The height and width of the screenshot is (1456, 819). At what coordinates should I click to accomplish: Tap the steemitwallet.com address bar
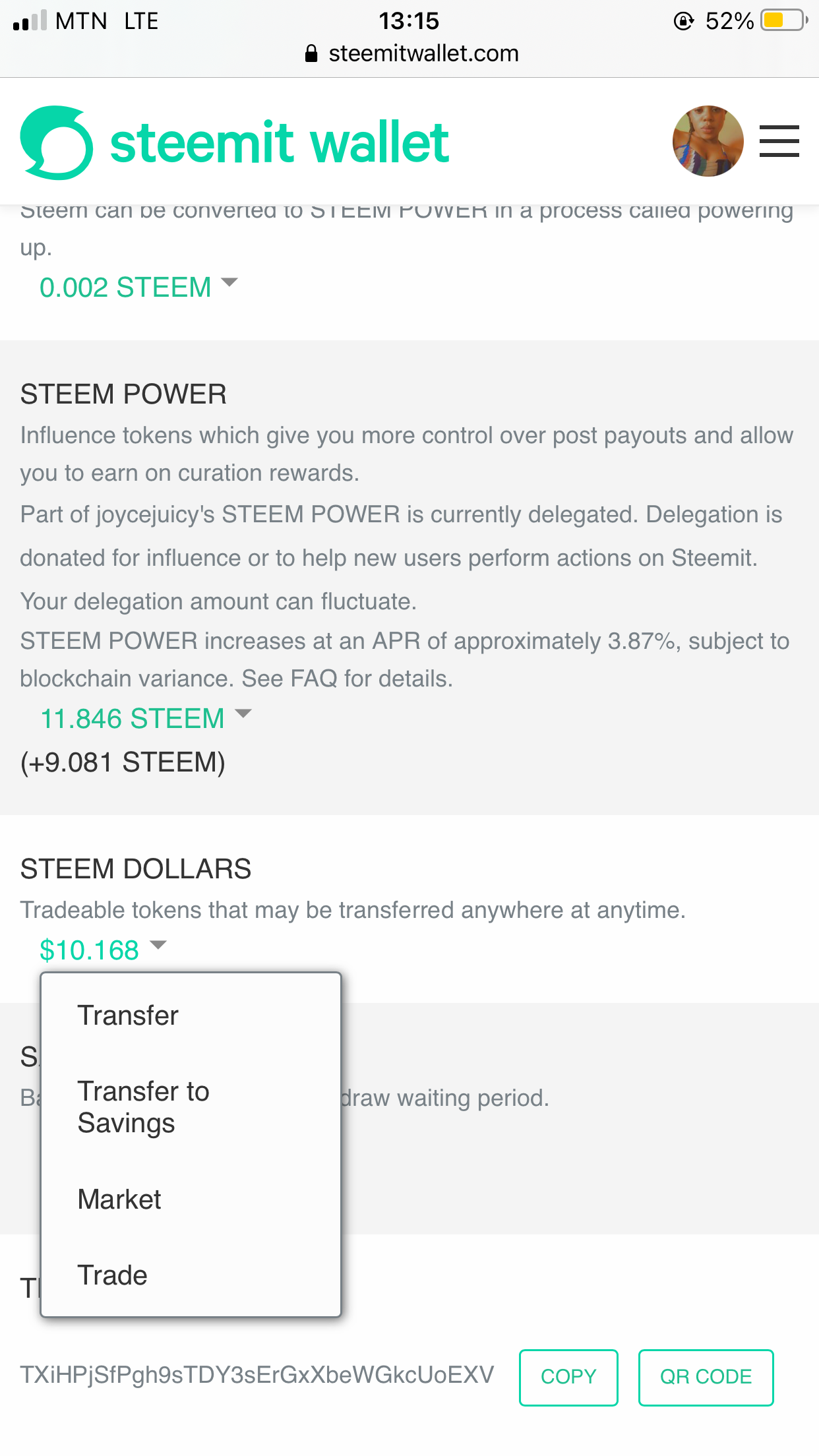[x=423, y=53]
